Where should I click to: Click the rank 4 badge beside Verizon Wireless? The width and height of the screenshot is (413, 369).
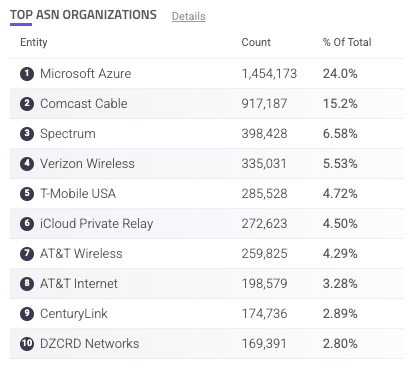tap(27, 164)
